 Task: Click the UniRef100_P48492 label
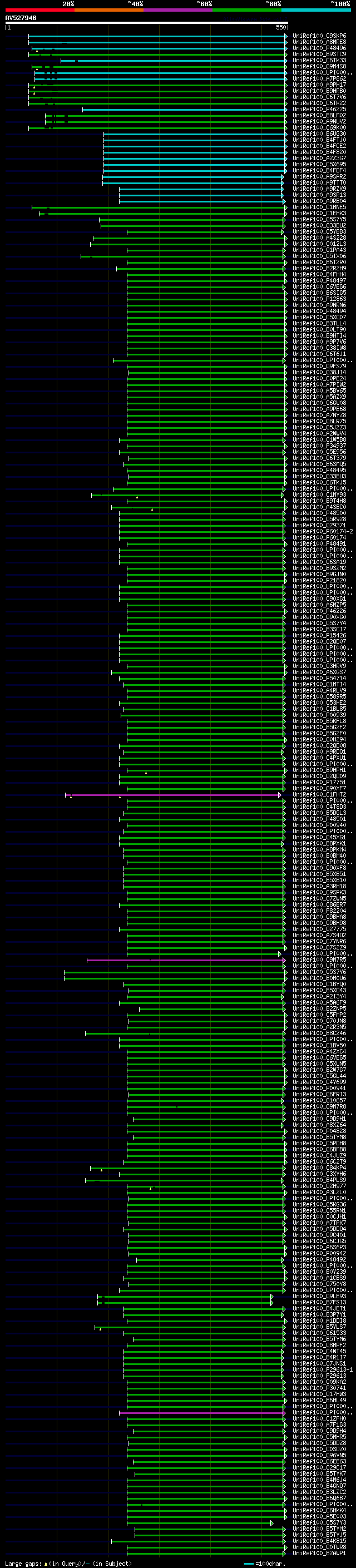[319, 1259]
